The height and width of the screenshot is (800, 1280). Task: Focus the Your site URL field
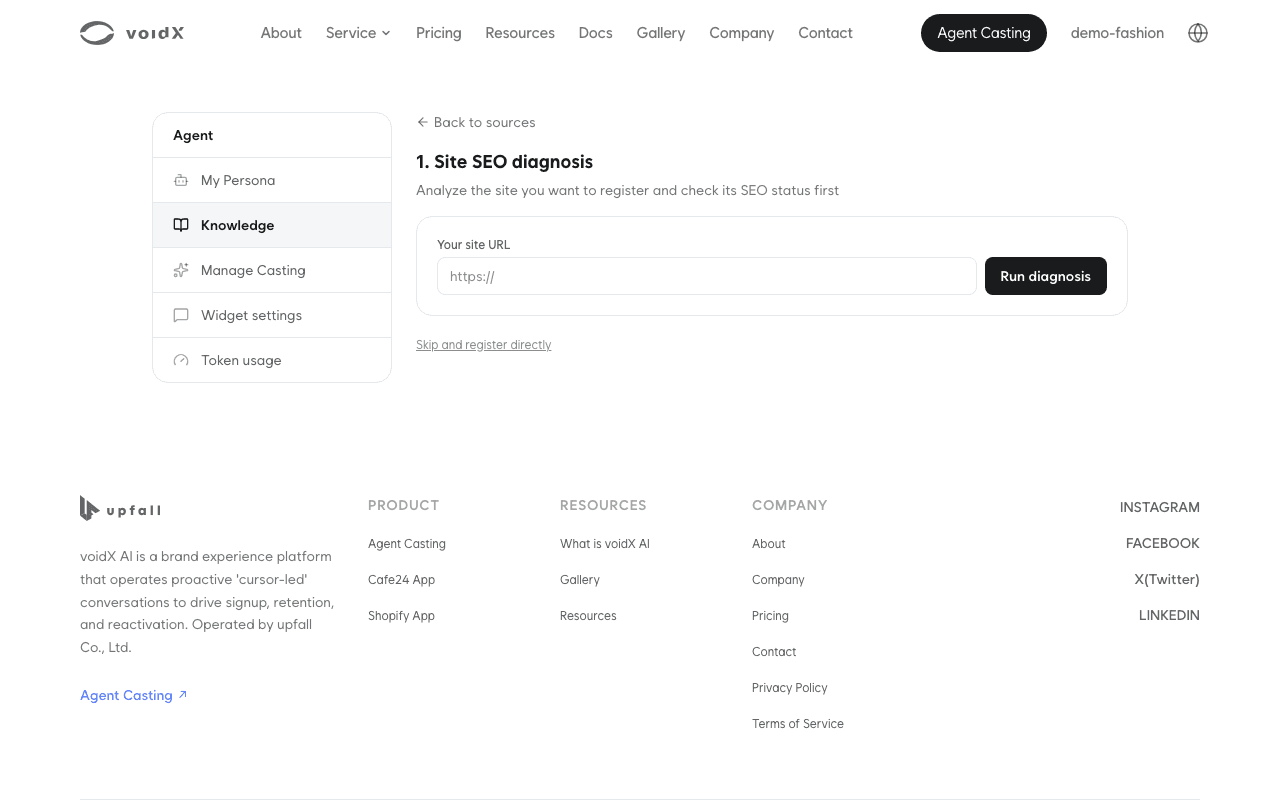707,276
